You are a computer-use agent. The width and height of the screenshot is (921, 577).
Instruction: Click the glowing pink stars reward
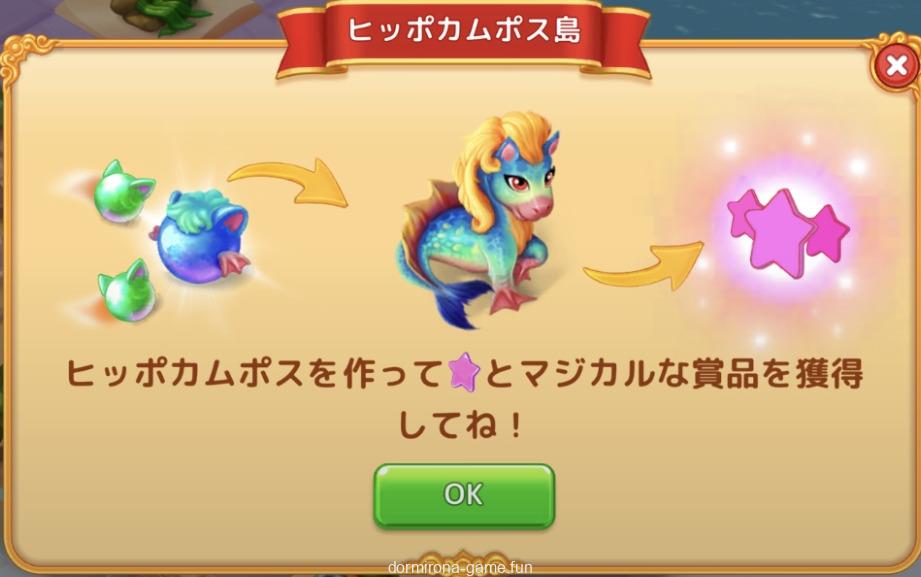pos(787,232)
